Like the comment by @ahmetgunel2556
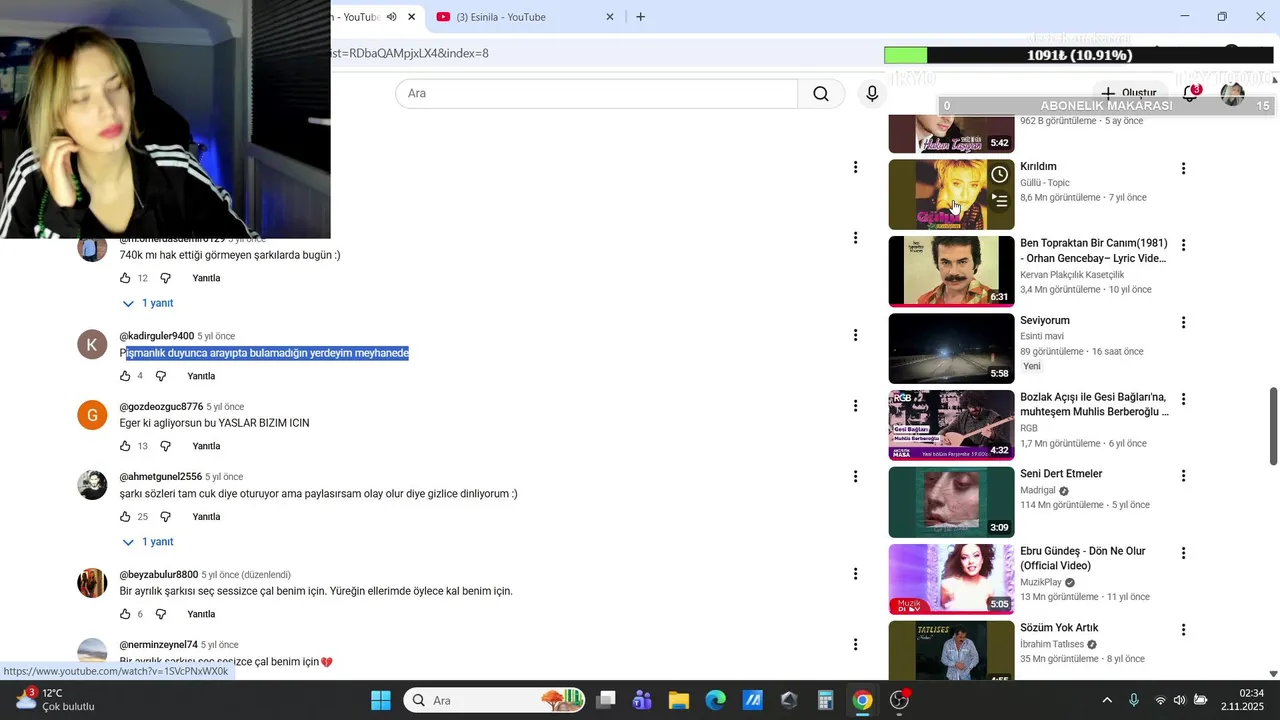1280x720 pixels. point(125,517)
